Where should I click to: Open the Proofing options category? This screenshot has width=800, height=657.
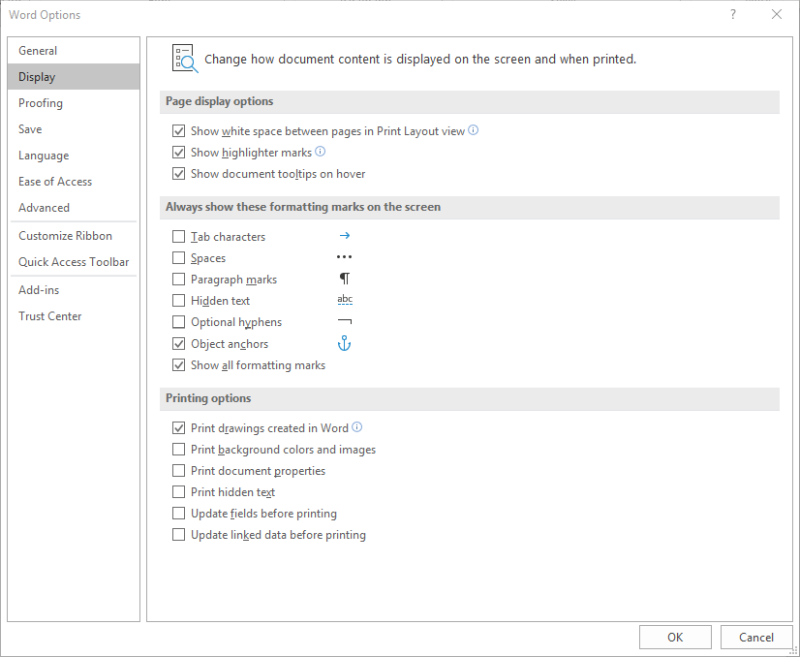[x=41, y=103]
